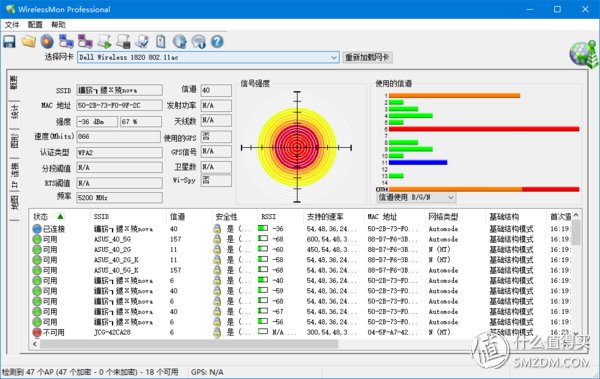The height and width of the screenshot is (379, 600).
Task: Click the green status icon for ASUS_40_2G
Action: [x=37, y=250]
